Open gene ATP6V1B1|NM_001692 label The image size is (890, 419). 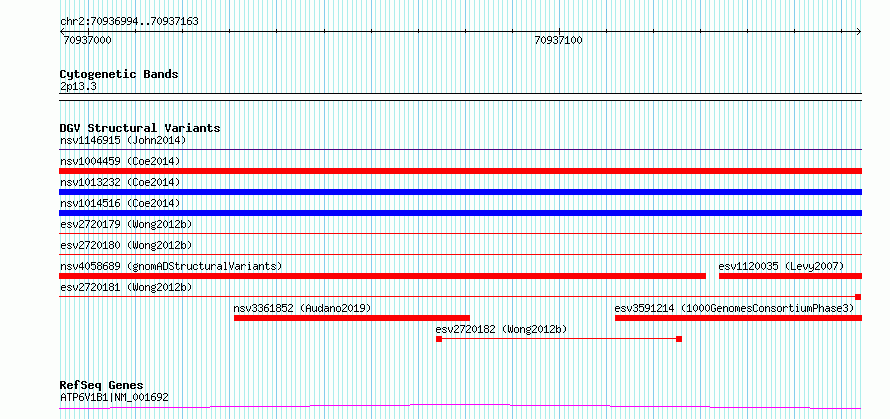114,397
